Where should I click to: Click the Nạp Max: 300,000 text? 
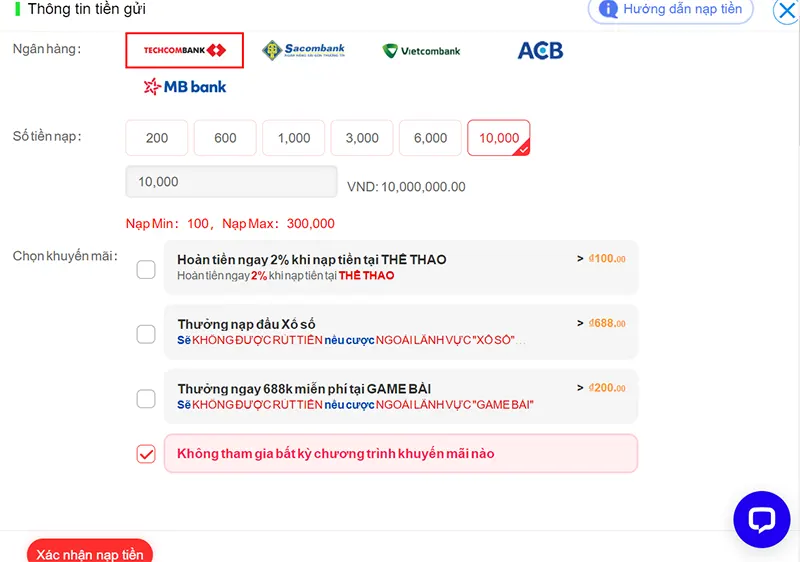coord(278,223)
